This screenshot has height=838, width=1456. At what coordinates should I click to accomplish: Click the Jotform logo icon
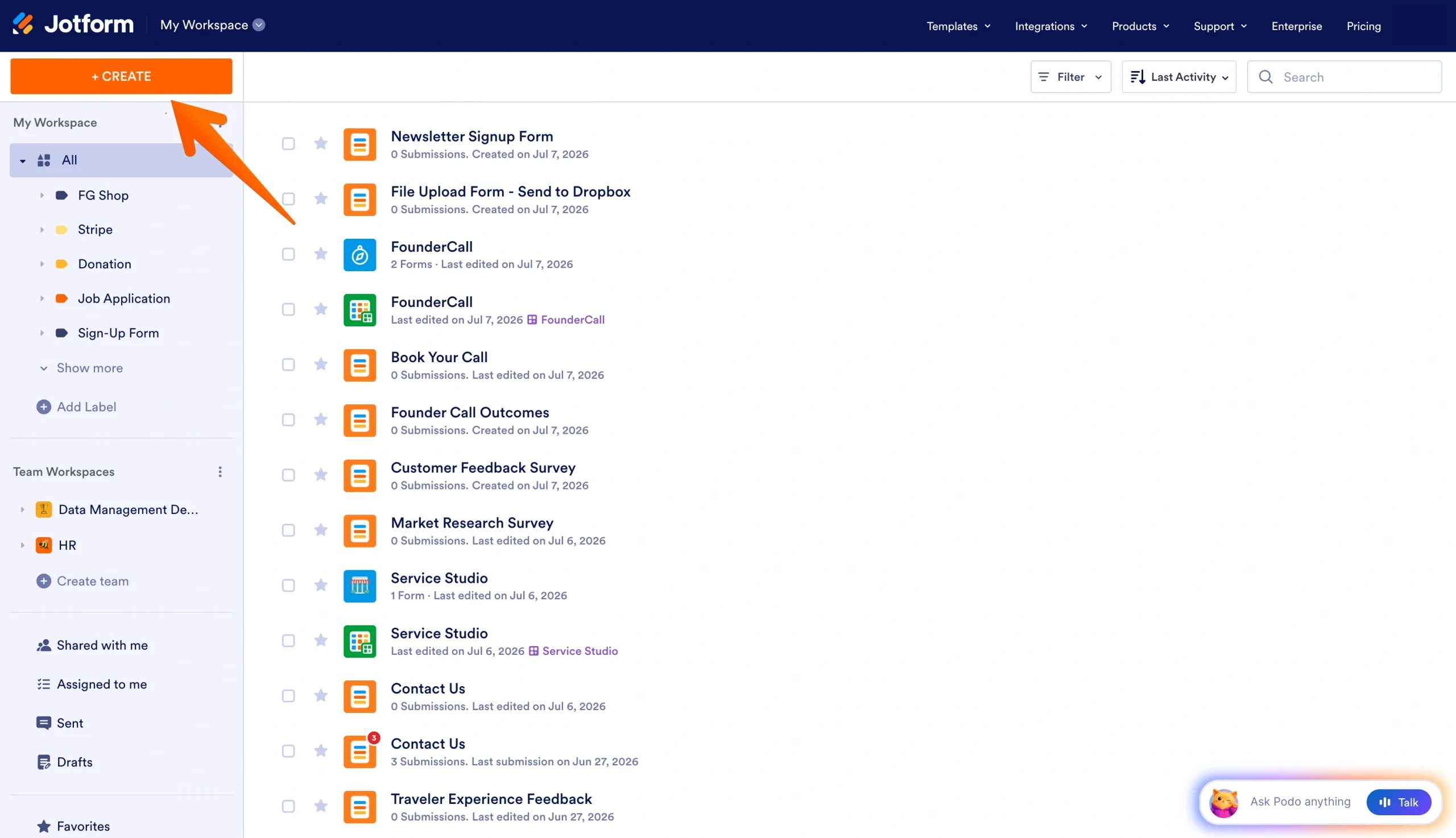coord(24,24)
